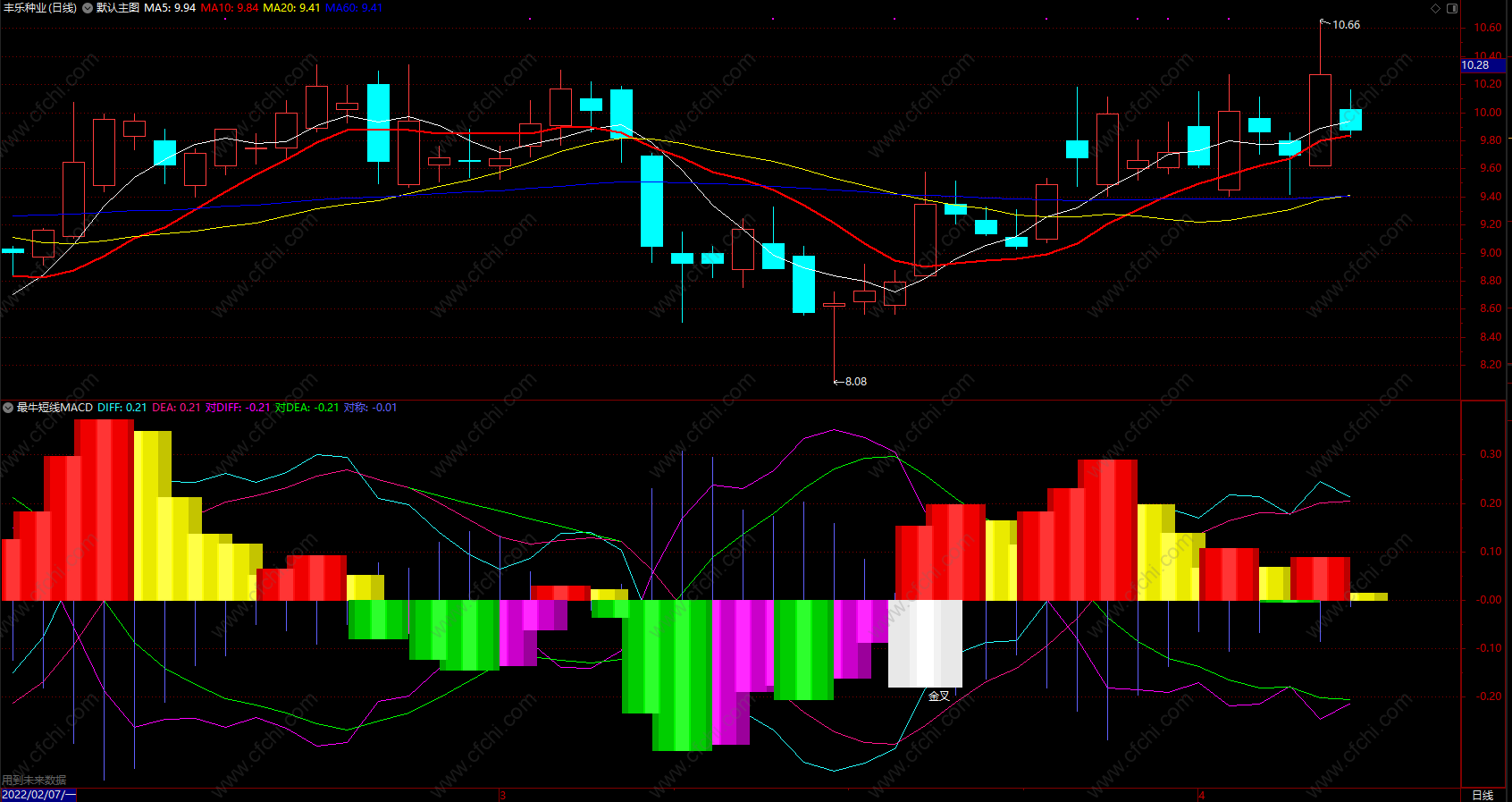Select the 日线 period label at bottom right

[1483, 795]
